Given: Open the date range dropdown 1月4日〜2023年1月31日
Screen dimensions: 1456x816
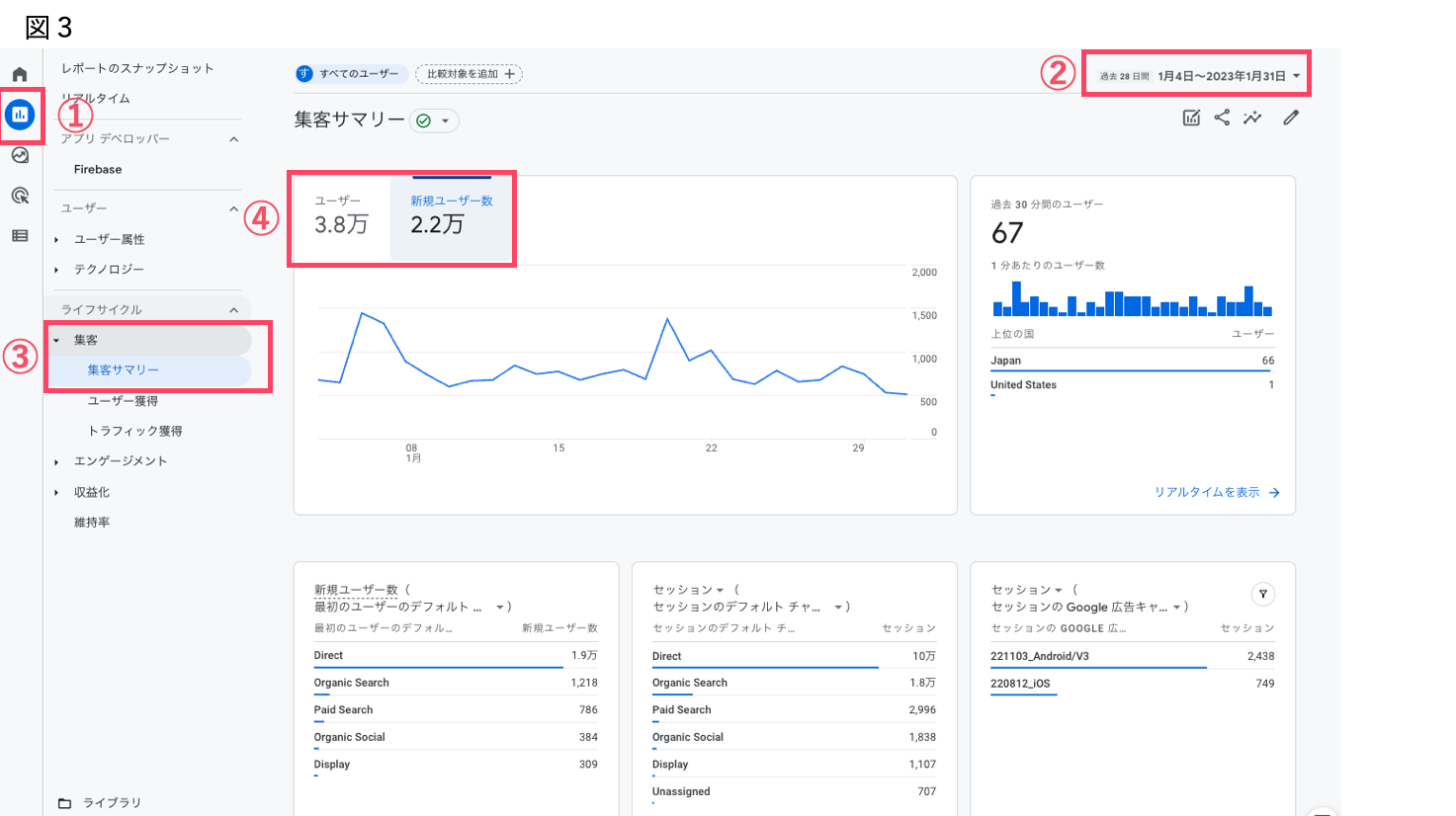Looking at the screenshot, I should point(1201,76).
